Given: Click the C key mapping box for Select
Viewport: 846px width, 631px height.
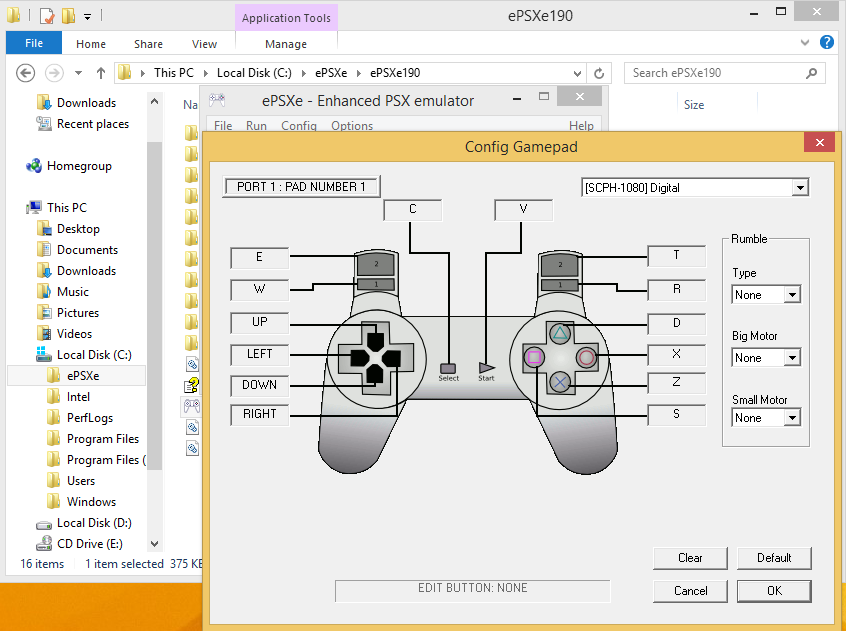Looking at the screenshot, I should (x=413, y=210).
